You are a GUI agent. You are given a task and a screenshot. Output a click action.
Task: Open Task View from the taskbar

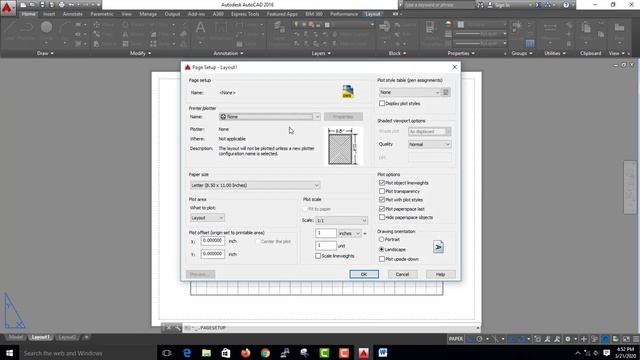pos(167,353)
